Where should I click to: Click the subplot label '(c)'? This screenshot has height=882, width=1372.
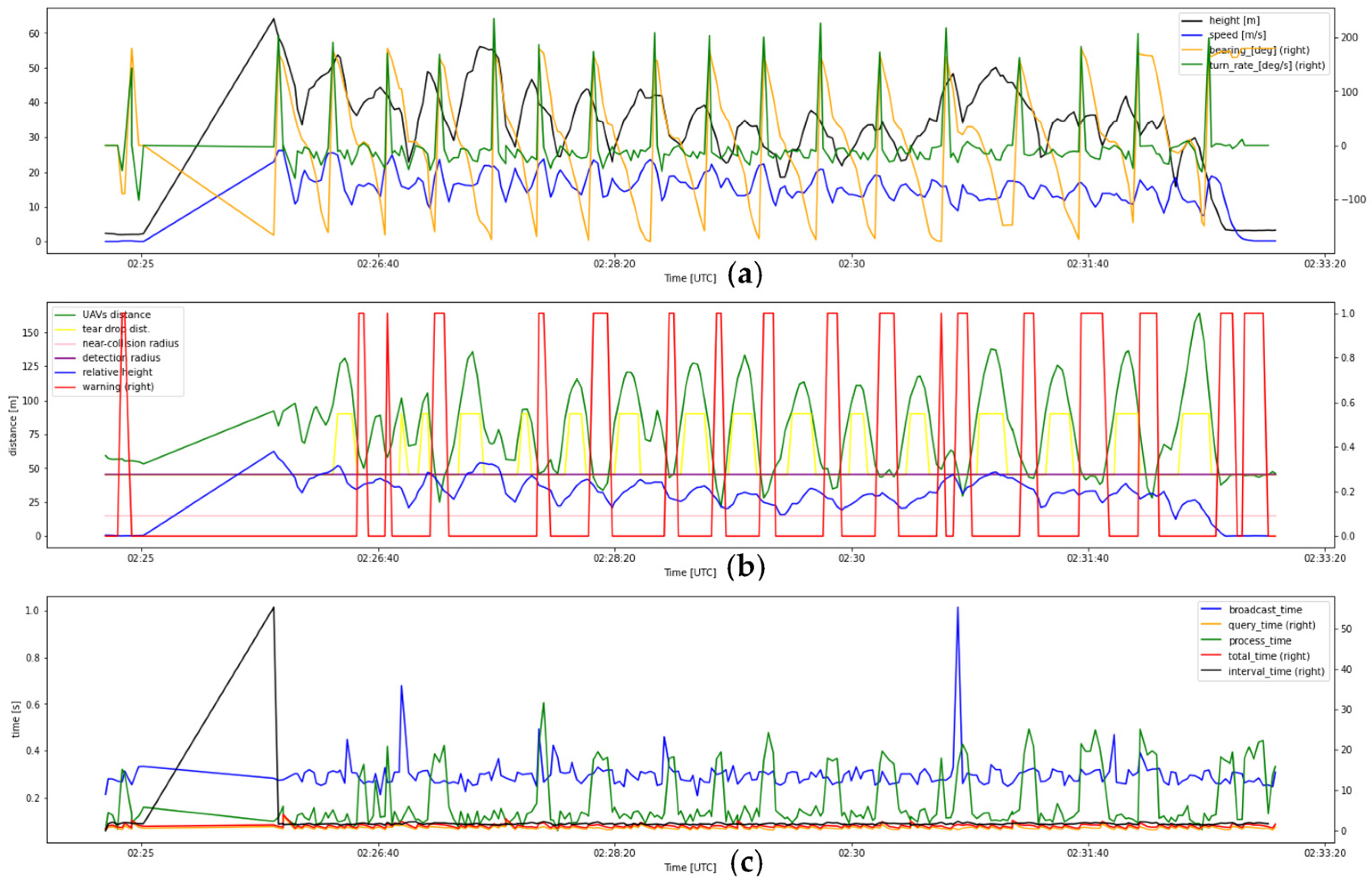point(746,862)
